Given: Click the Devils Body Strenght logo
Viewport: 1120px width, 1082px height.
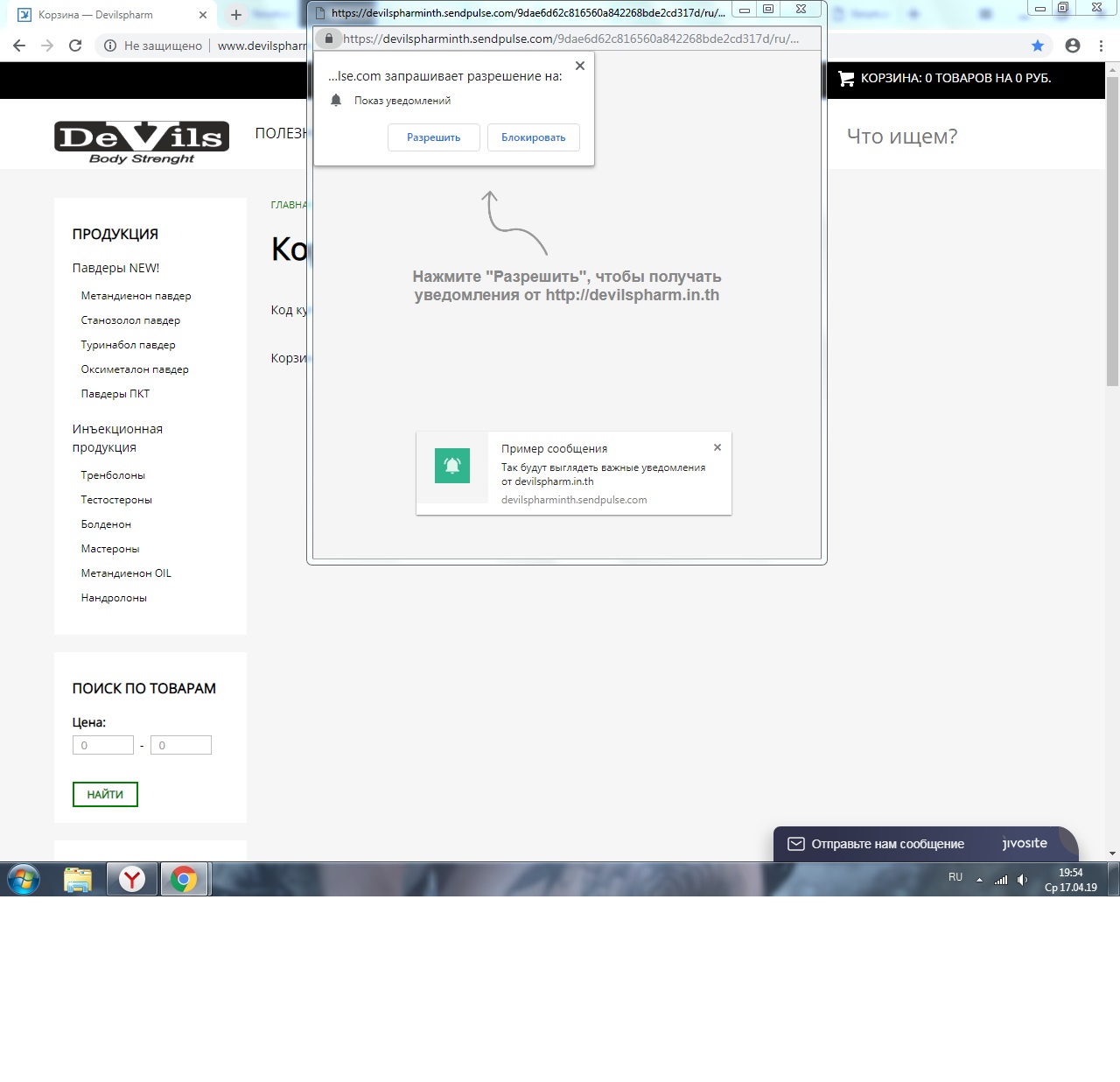Looking at the screenshot, I should pos(142,143).
